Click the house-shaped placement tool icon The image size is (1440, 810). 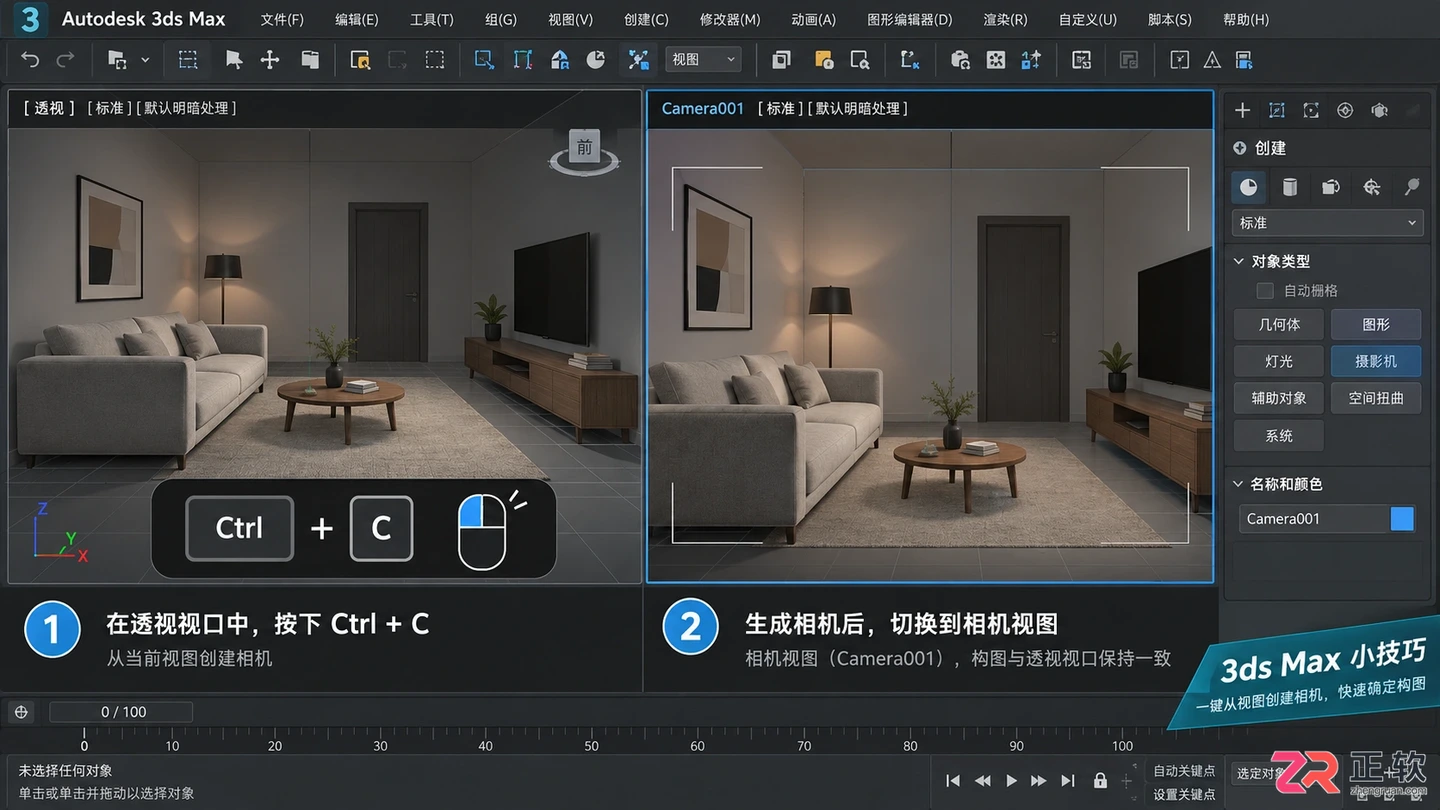pos(560,60)
